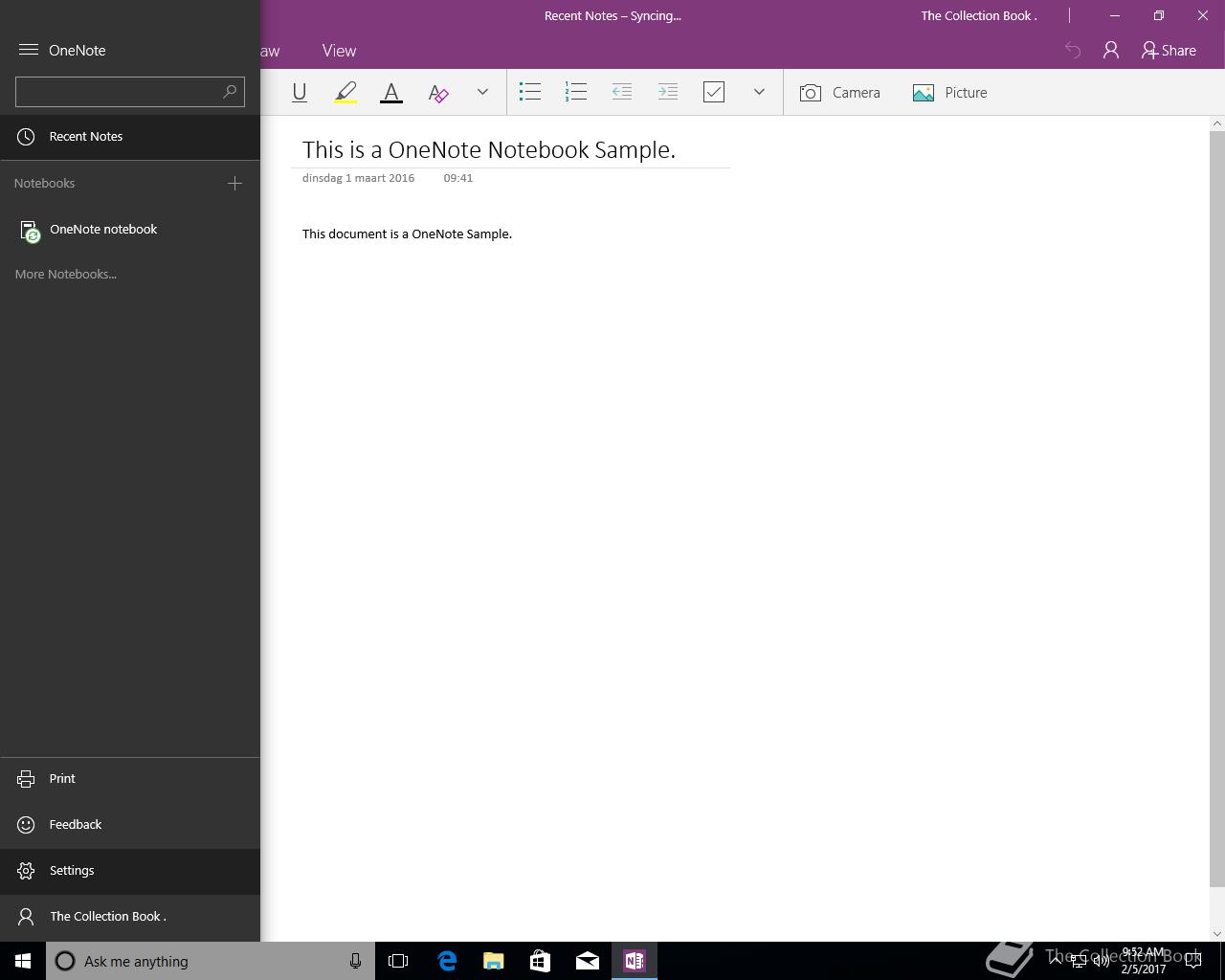Open Task View on taskbar

click(x=398, y=961)
